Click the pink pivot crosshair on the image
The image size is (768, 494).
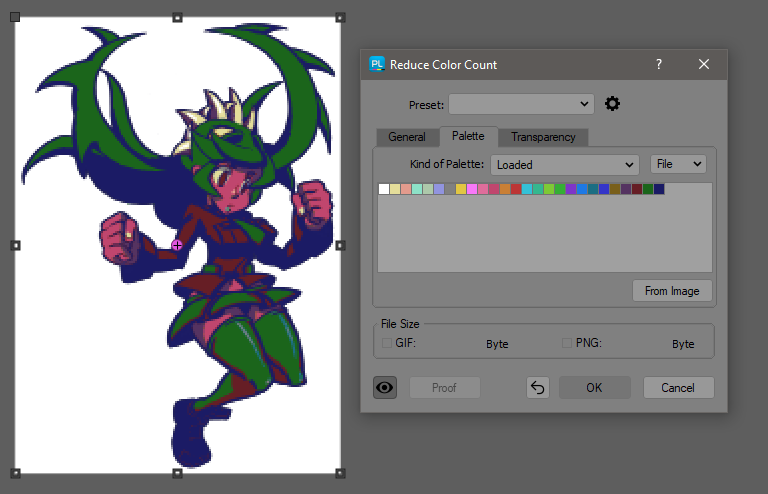pyautogui.click(x=177, y=245)
